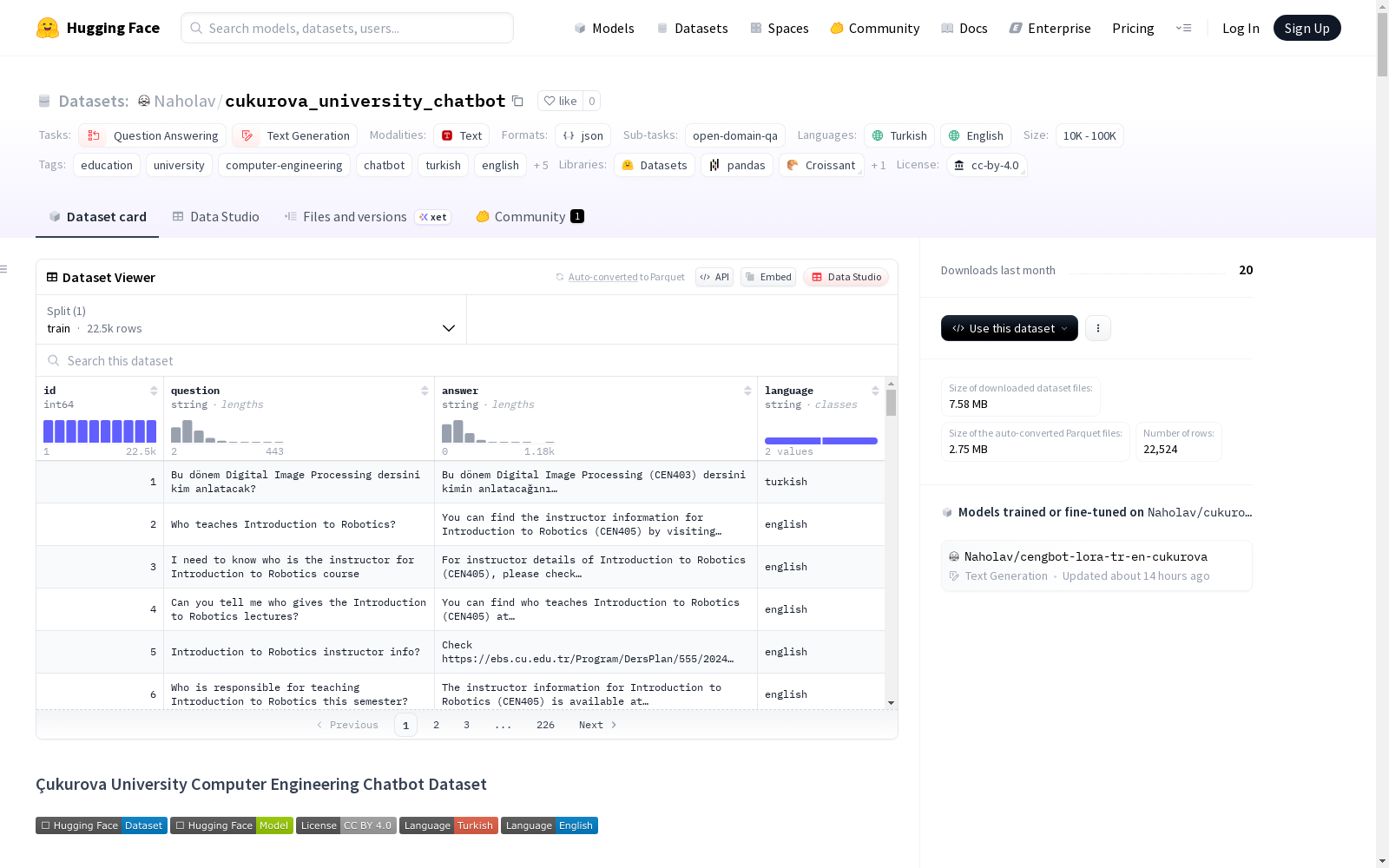
Task: Open the API button in Dataset Viewer
Action: click(714, 277)
